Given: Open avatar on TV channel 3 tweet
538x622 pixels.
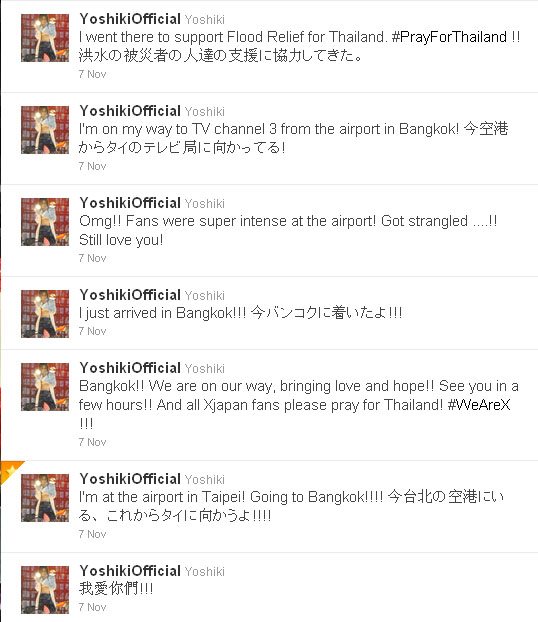Looking at the screenshot, I should coord(45,130).
